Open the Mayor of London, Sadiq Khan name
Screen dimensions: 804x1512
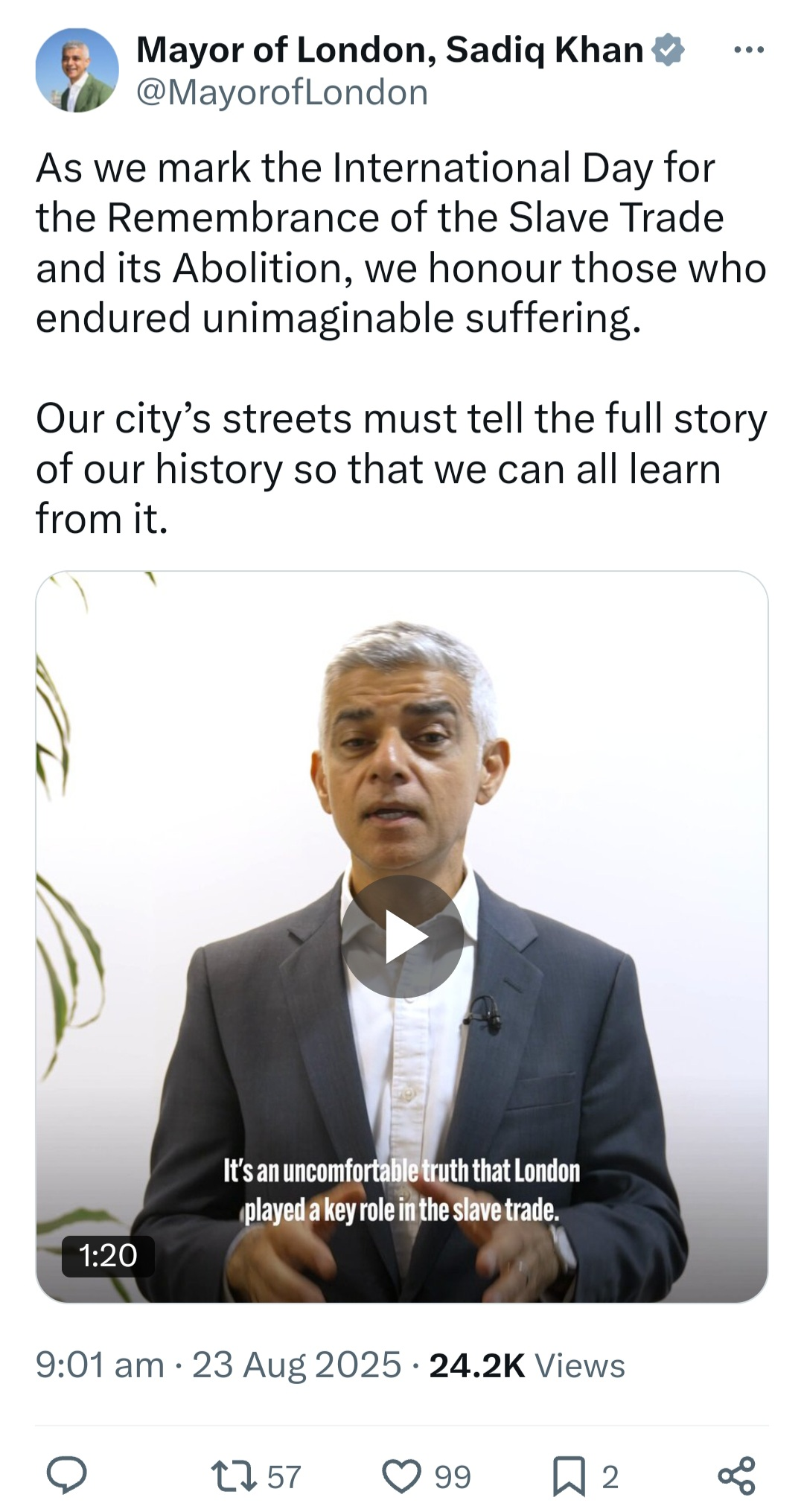(390, 50)
